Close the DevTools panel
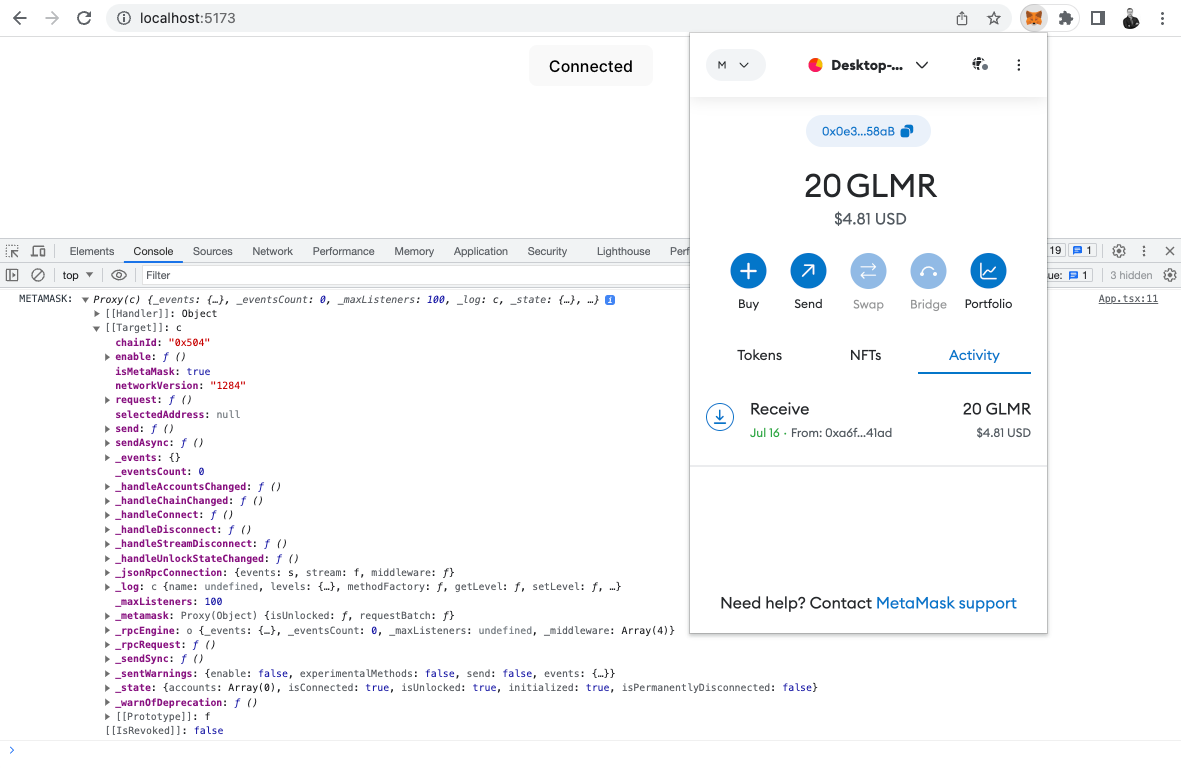1181x768 pixels. (1170, 251)
